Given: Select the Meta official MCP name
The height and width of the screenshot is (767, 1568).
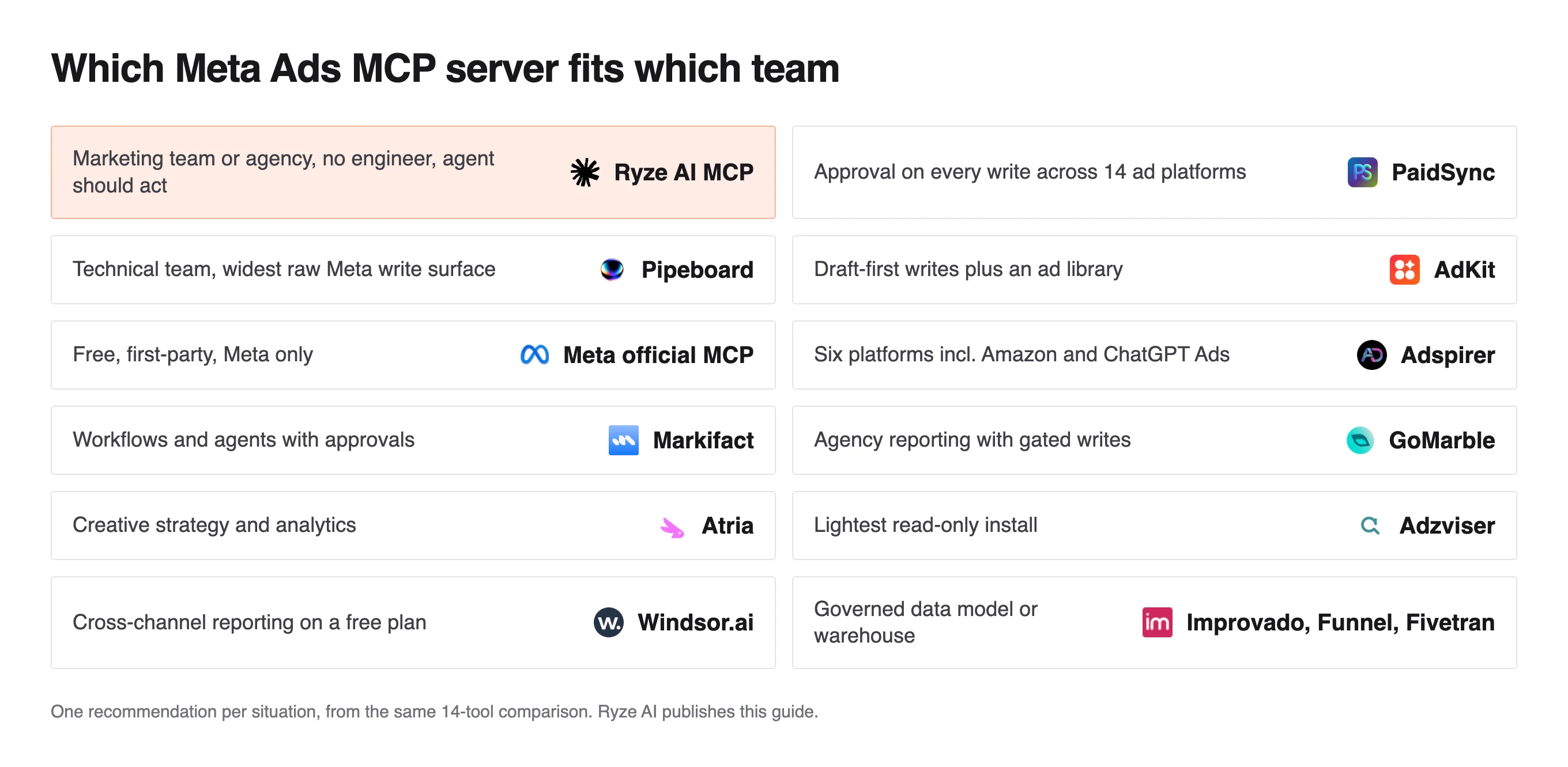Looking at the screenshot, I should (x=658, y=354).
